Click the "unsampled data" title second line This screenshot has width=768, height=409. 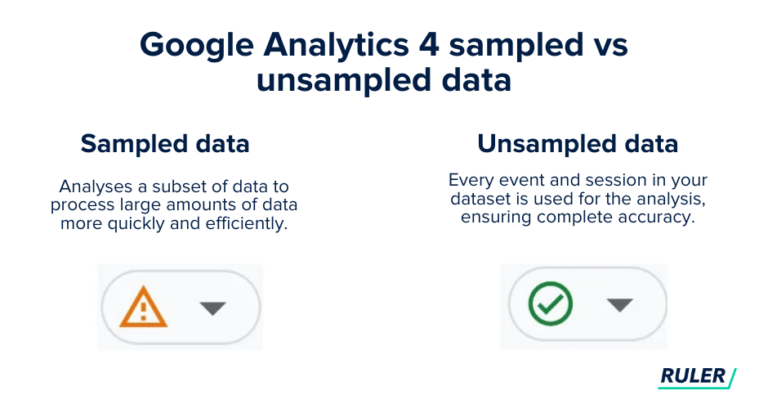(384, 80)
